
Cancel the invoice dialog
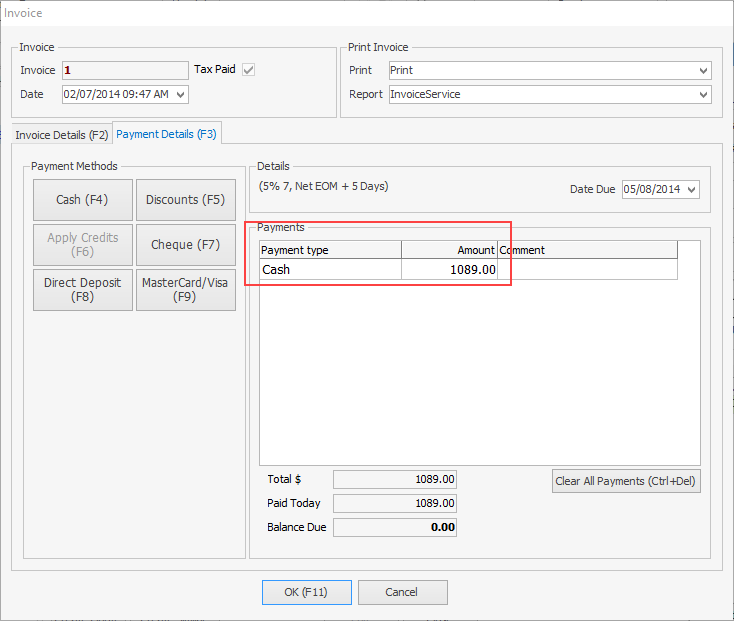pos(402,592)
